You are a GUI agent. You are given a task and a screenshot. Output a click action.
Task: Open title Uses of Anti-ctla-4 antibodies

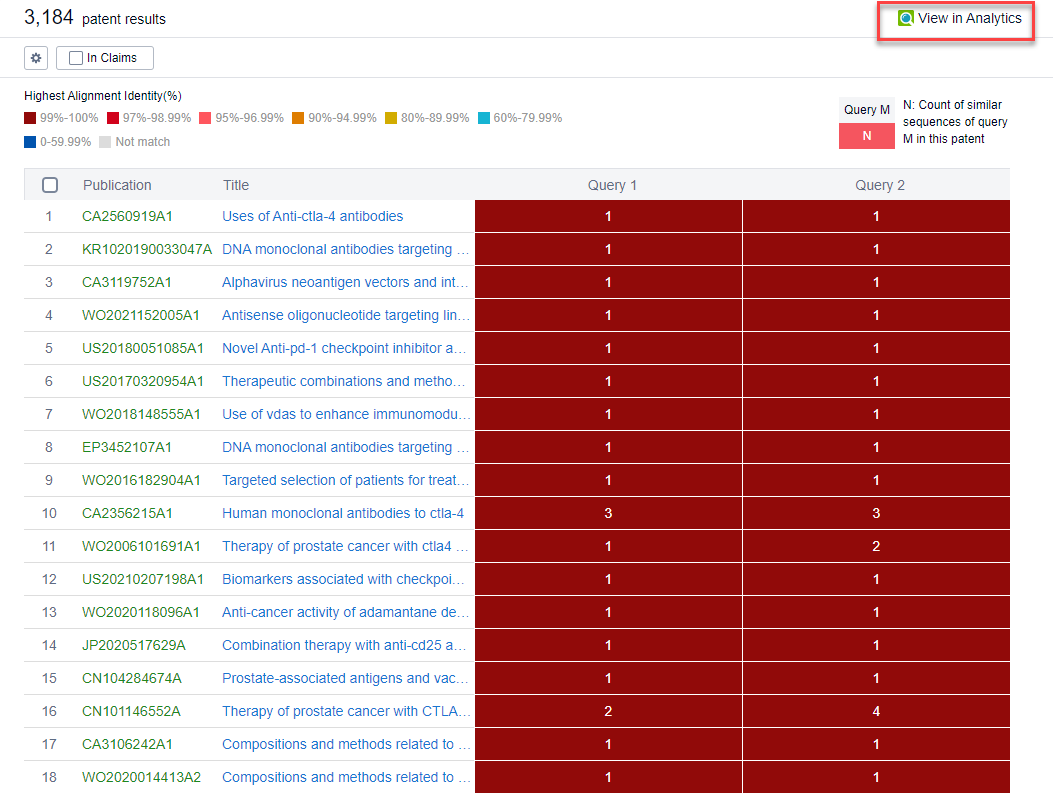click(312, 216)
